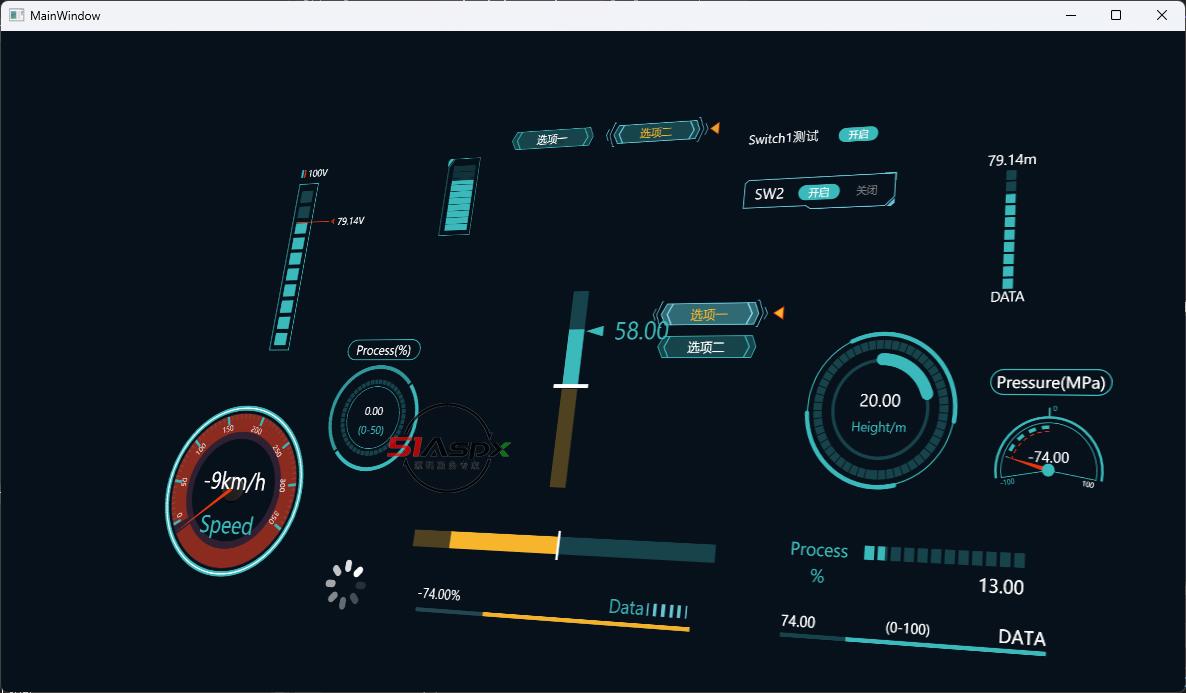Maximize the MainWindow window
The image size is (1186, 693).
(x=1116, y=15)
